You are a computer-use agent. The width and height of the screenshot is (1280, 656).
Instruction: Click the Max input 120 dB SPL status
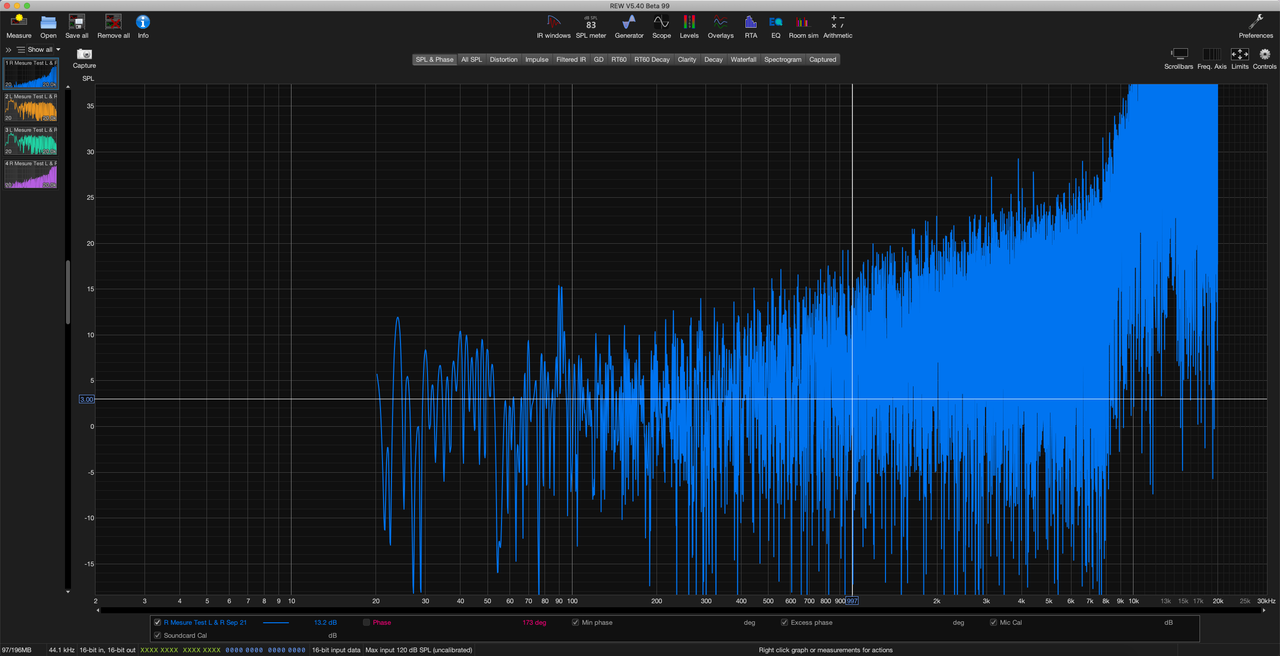[419, 650]
